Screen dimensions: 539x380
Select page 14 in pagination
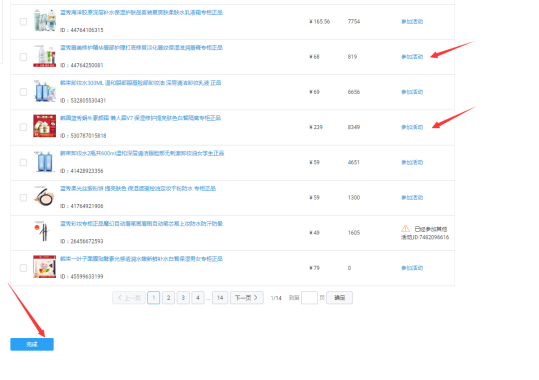tap(220, 298)
